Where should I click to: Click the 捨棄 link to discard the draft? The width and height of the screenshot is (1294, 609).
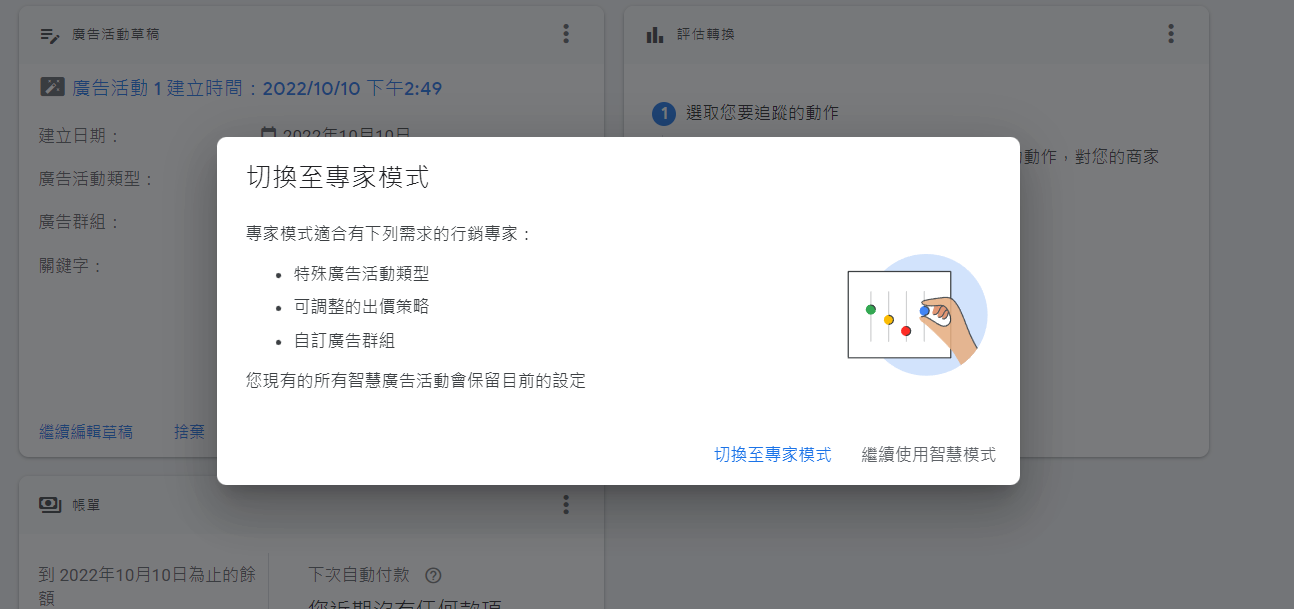click(x=189, y=432)
